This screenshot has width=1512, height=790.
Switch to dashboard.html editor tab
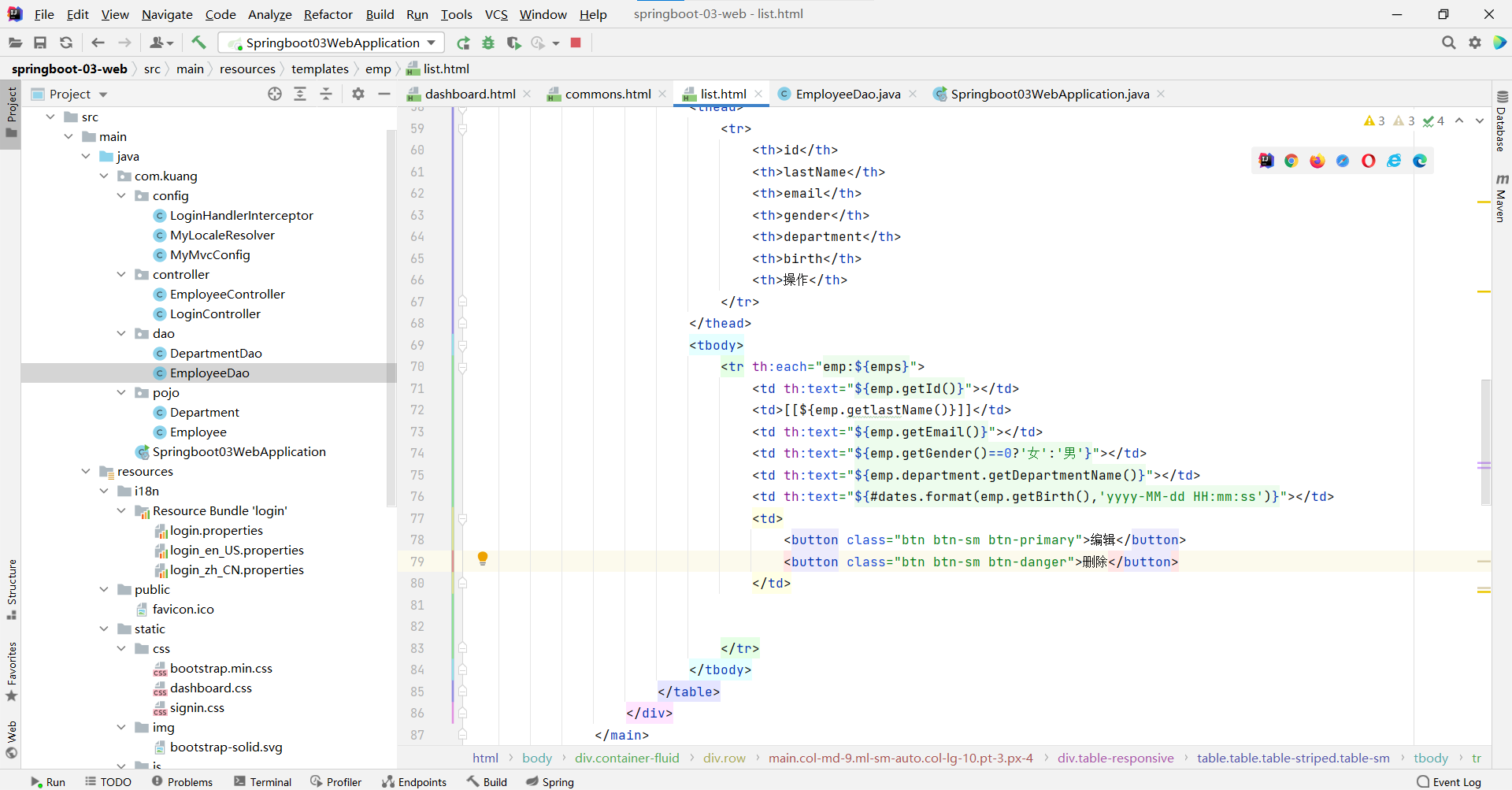click(469, 94)
